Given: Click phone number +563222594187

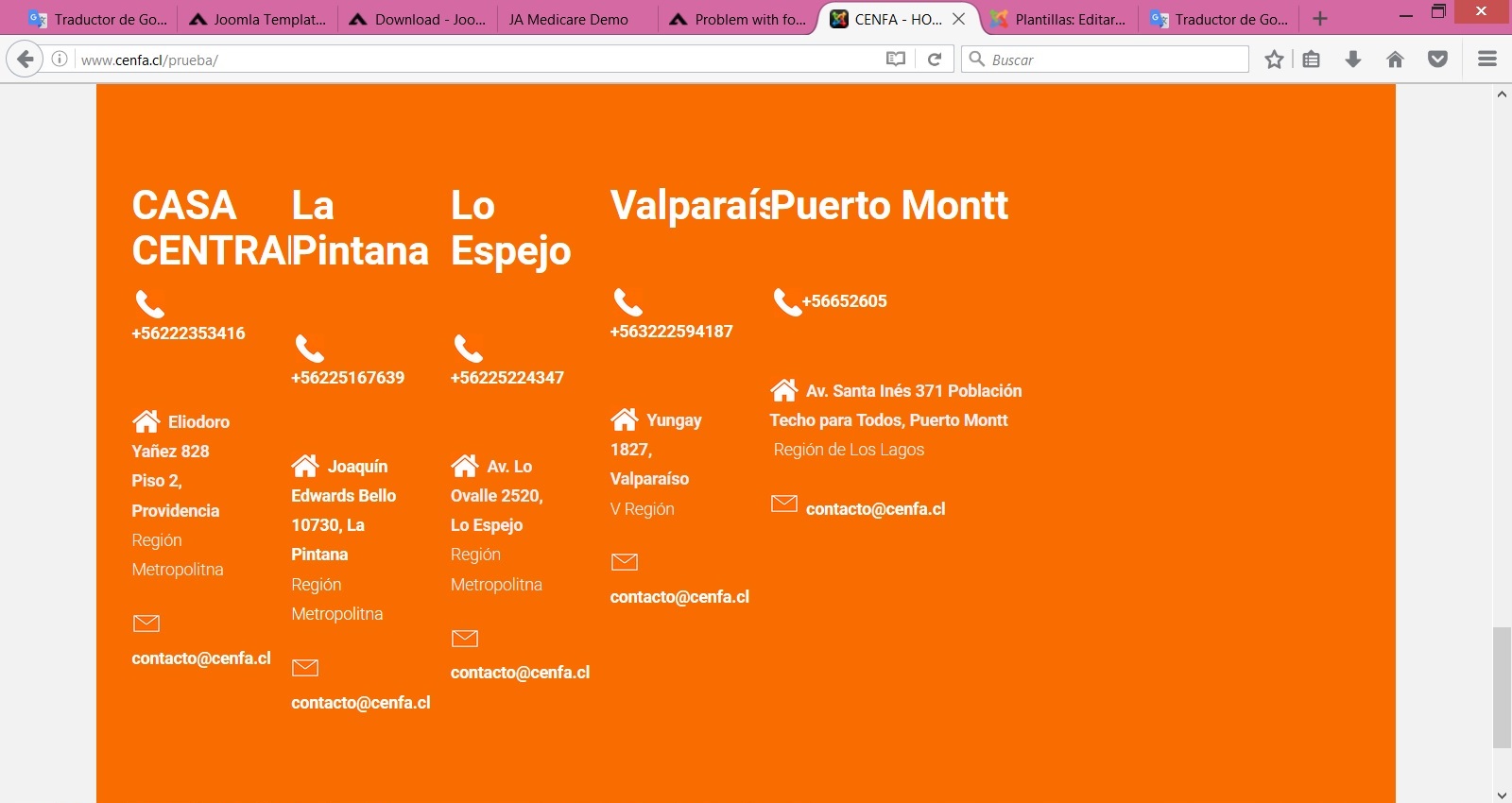Looking at the screenshot, I should tap(671, 332).
